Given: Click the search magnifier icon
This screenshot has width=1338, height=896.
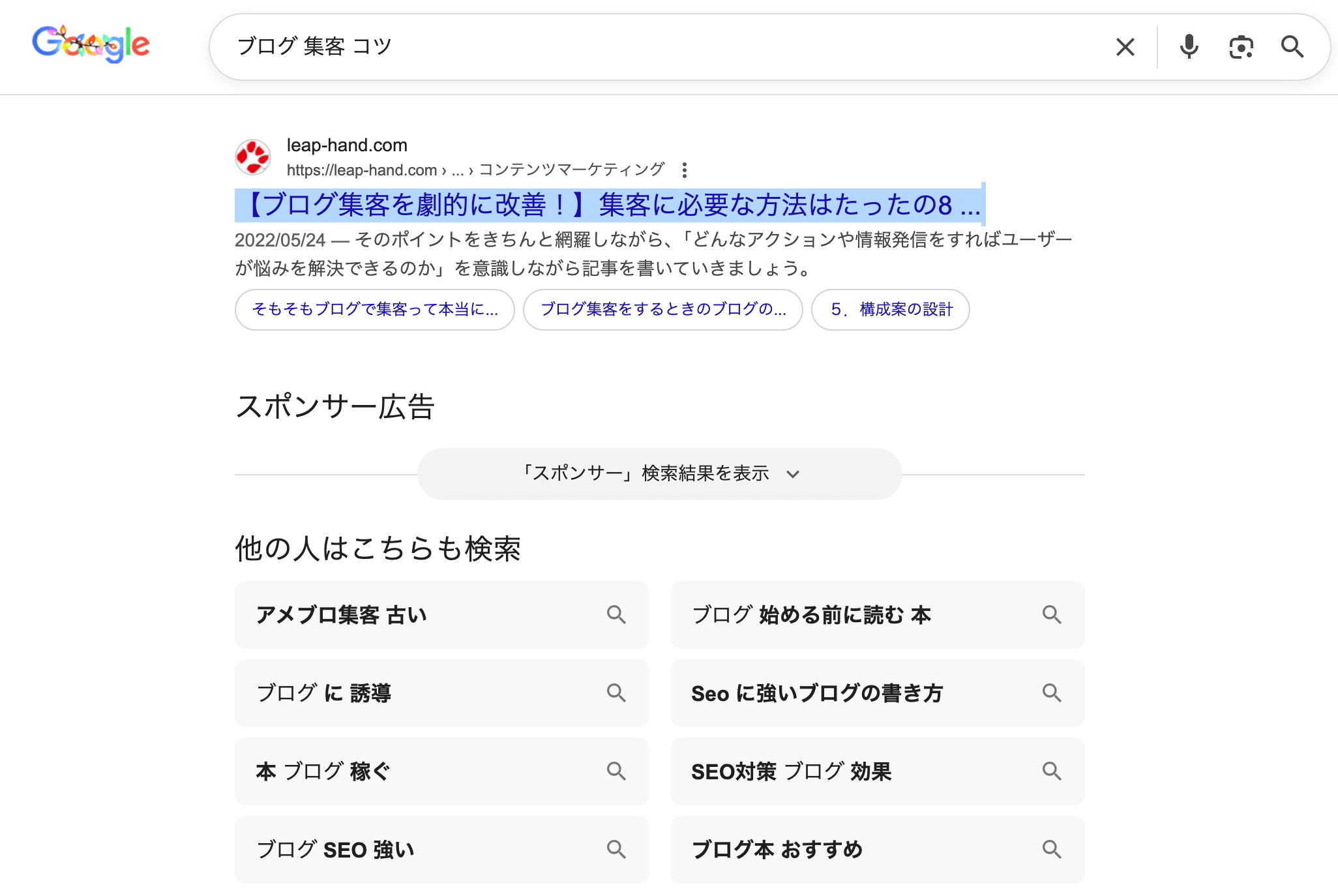Looking at the screenshot, I should (1292, 46).
